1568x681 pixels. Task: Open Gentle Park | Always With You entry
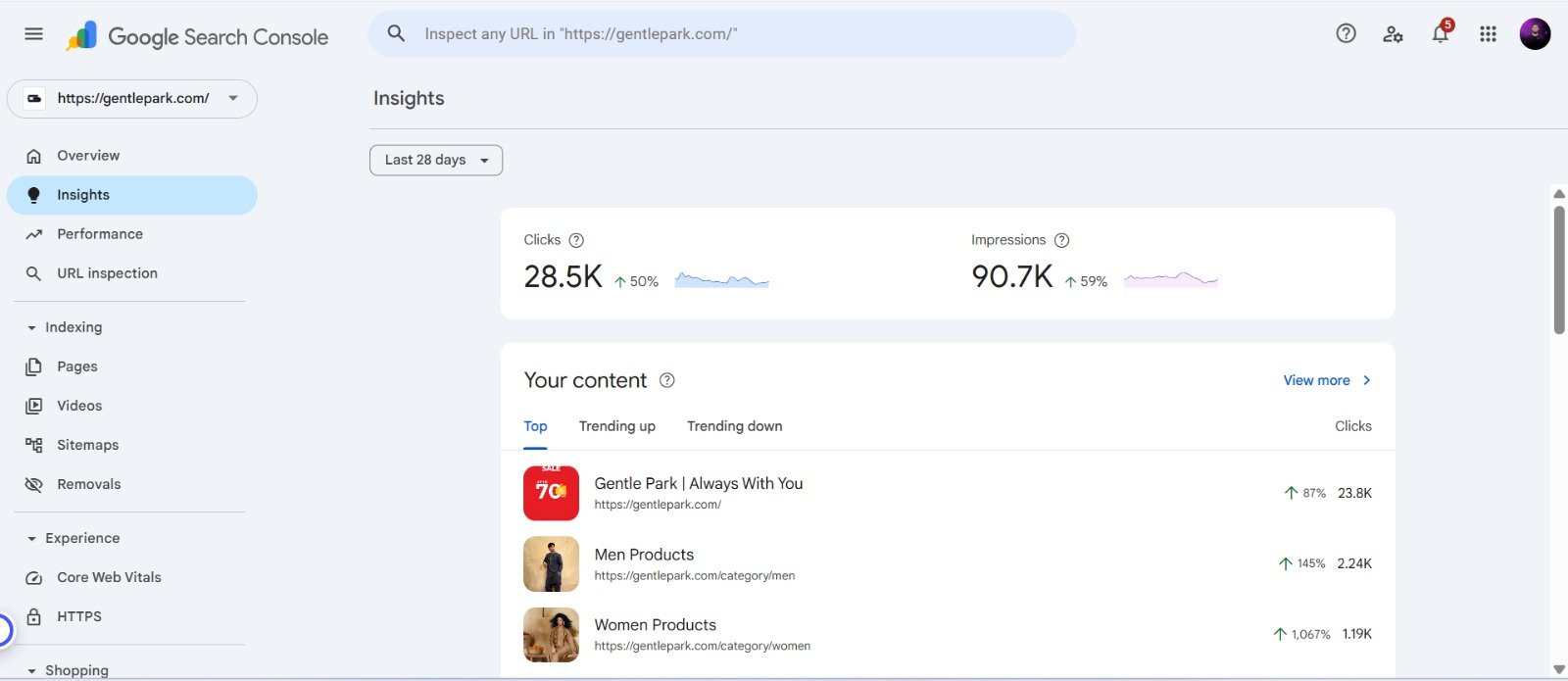tap(948, 493)
